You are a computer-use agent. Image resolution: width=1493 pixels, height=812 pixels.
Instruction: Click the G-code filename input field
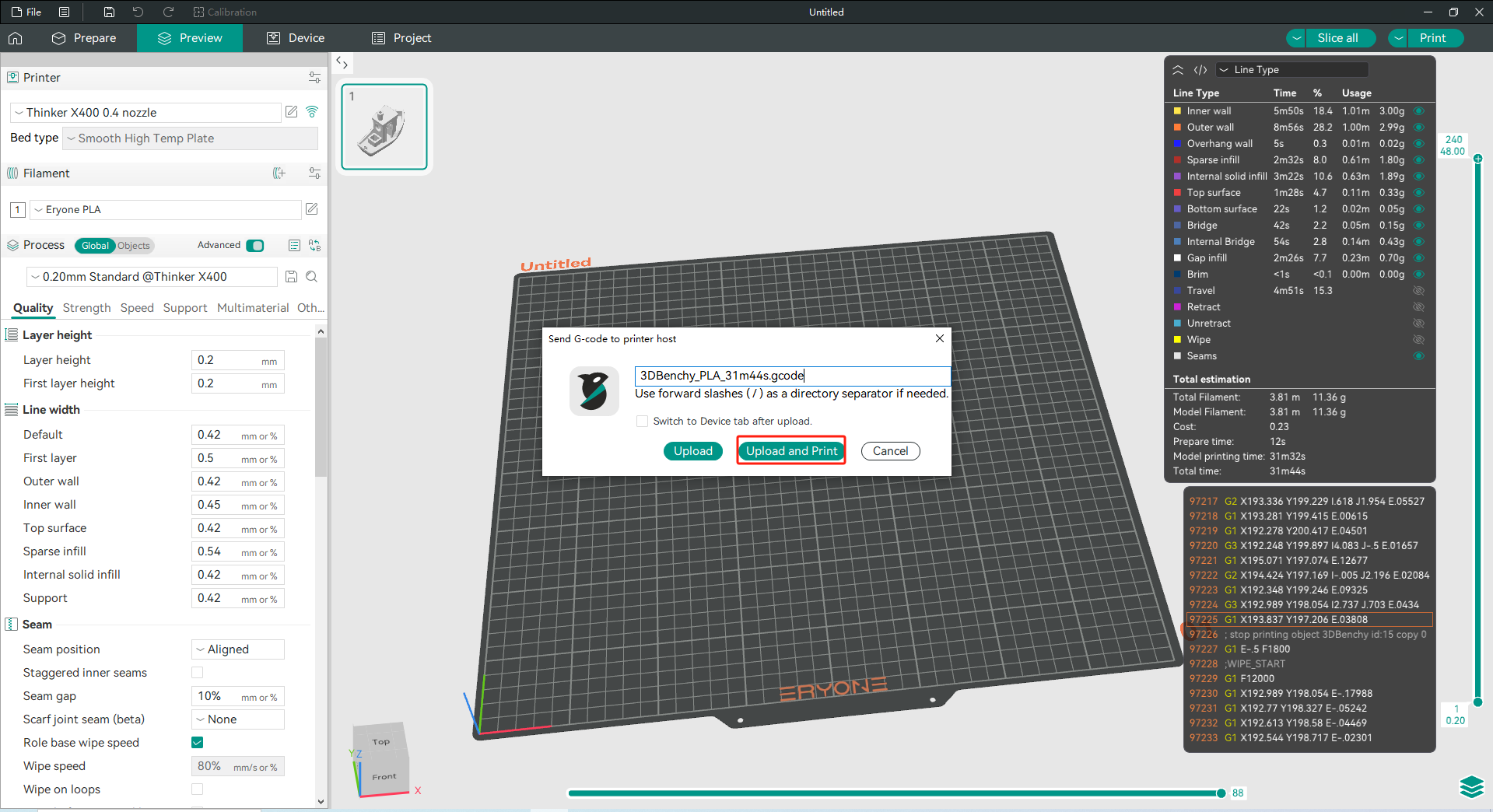click(793, 376)
